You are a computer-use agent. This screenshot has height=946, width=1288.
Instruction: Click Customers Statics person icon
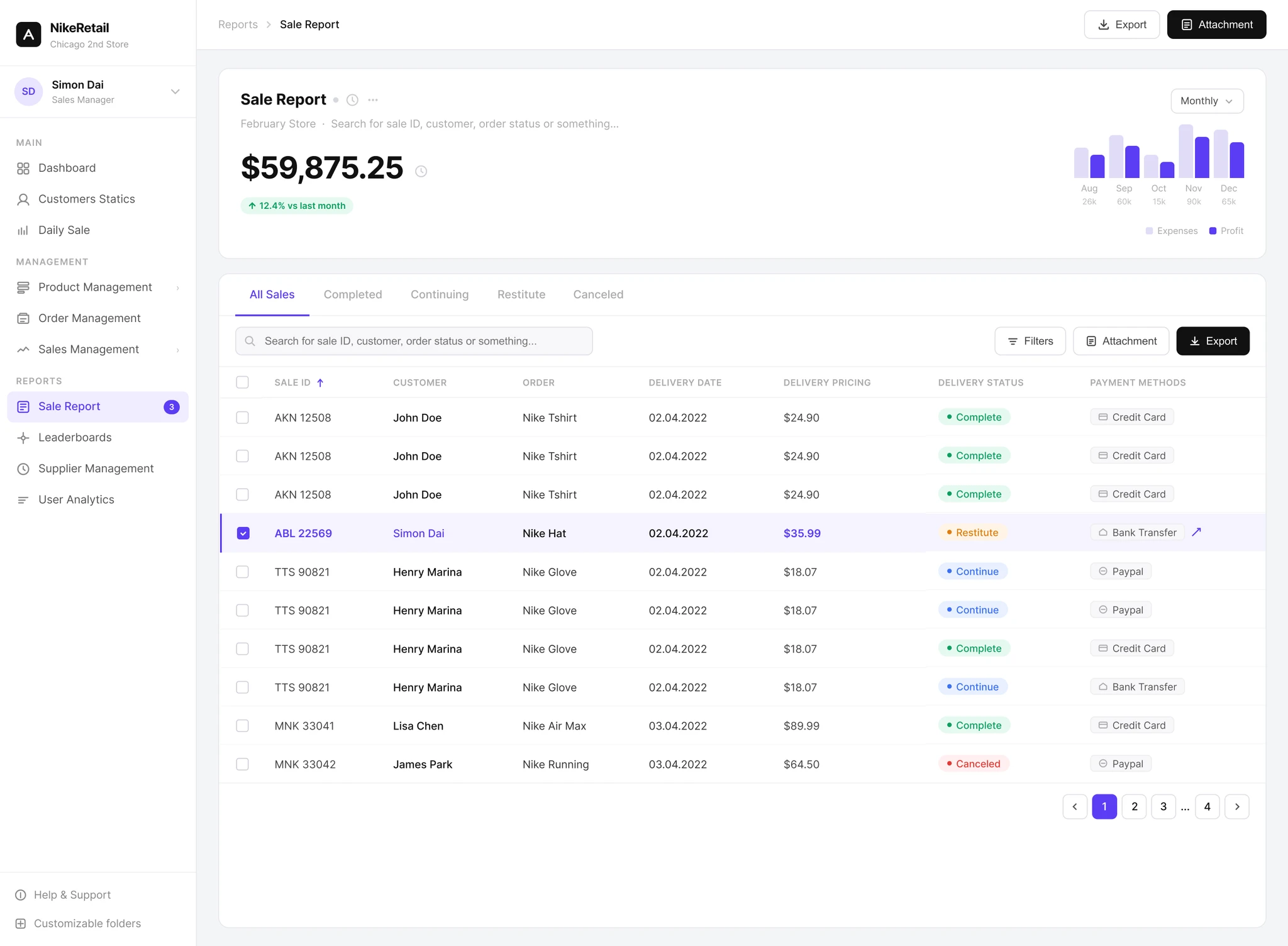tap(23, 199)
